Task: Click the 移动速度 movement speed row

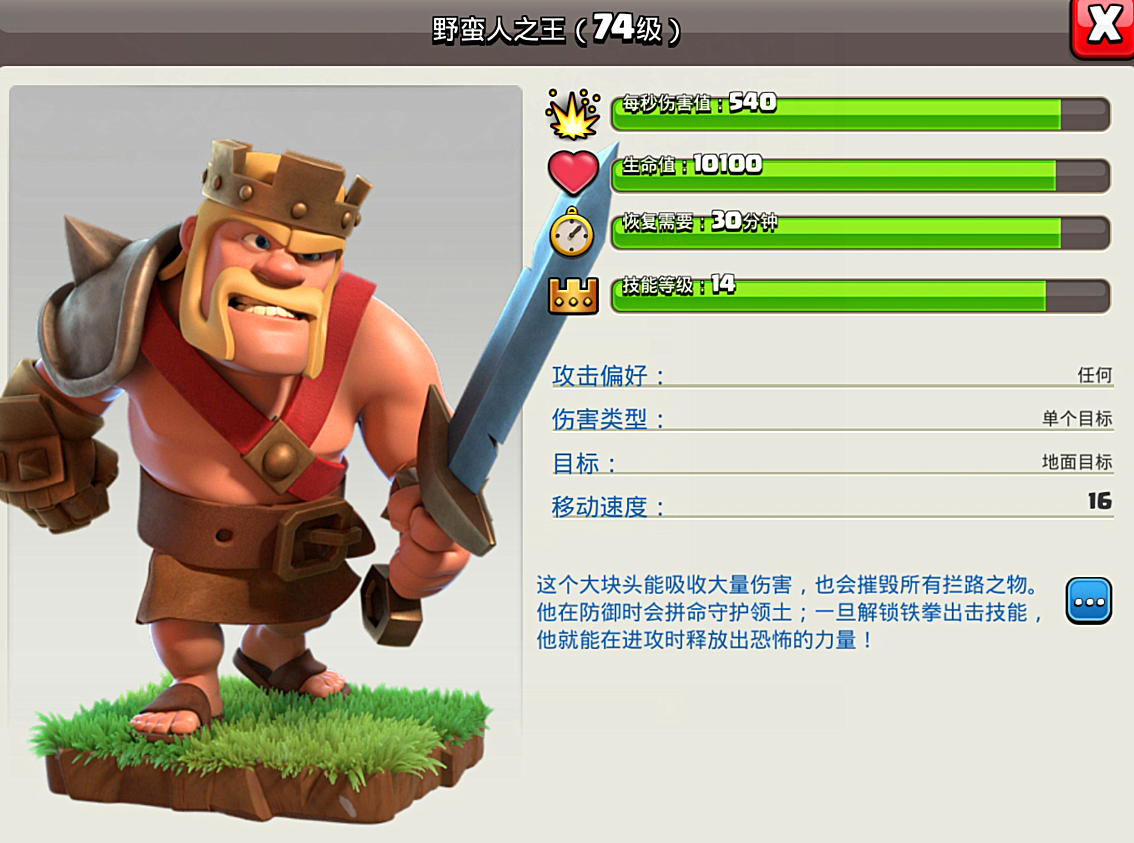Action: pyautogui.click(x=832, y=504)
